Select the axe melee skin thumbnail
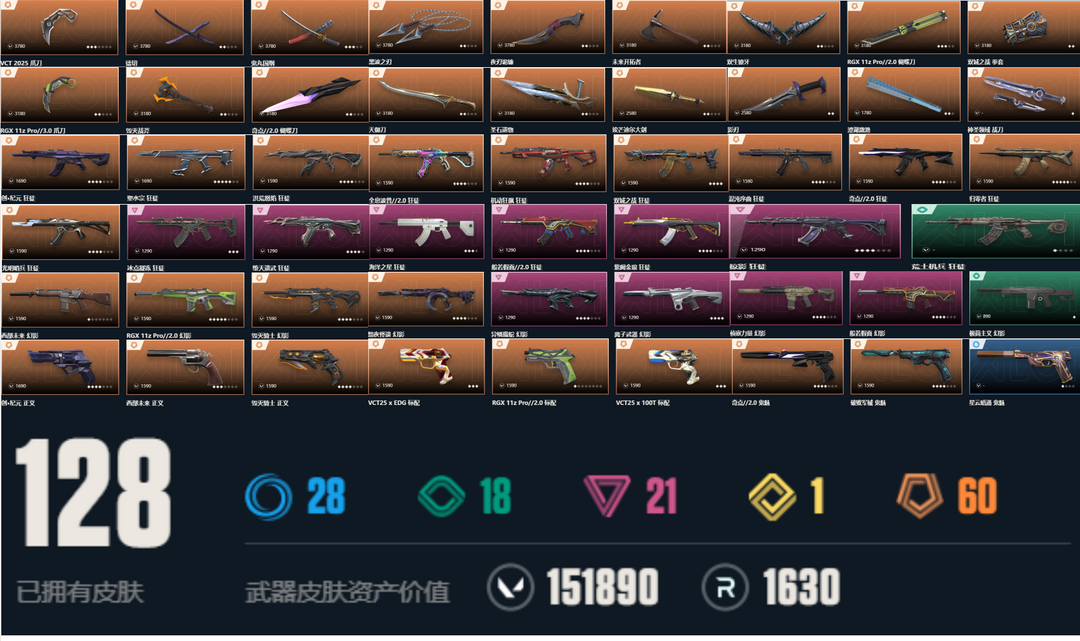 coord(669,28)
